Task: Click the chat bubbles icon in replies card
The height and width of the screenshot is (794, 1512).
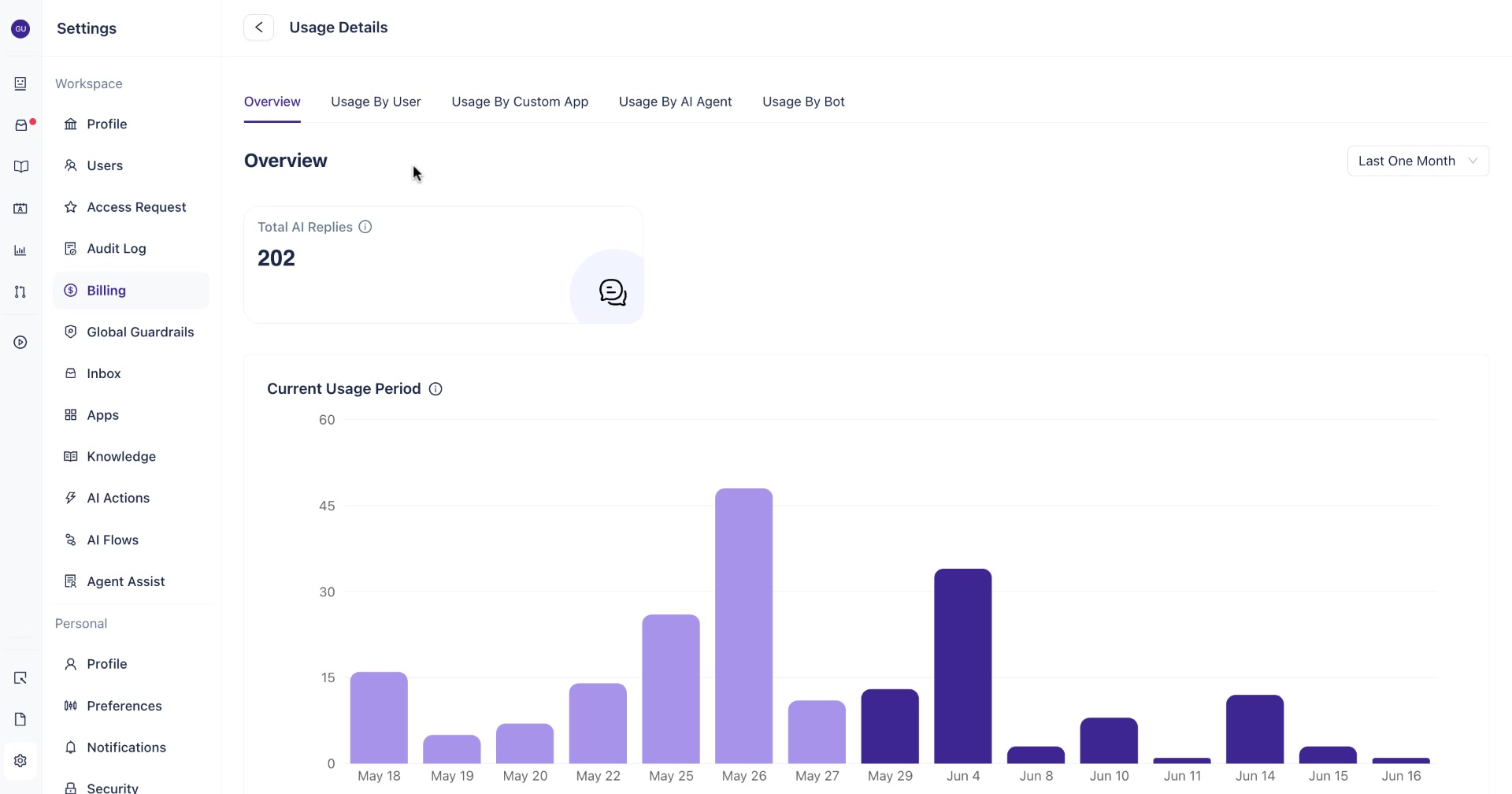Action: (x=613, y=292)
